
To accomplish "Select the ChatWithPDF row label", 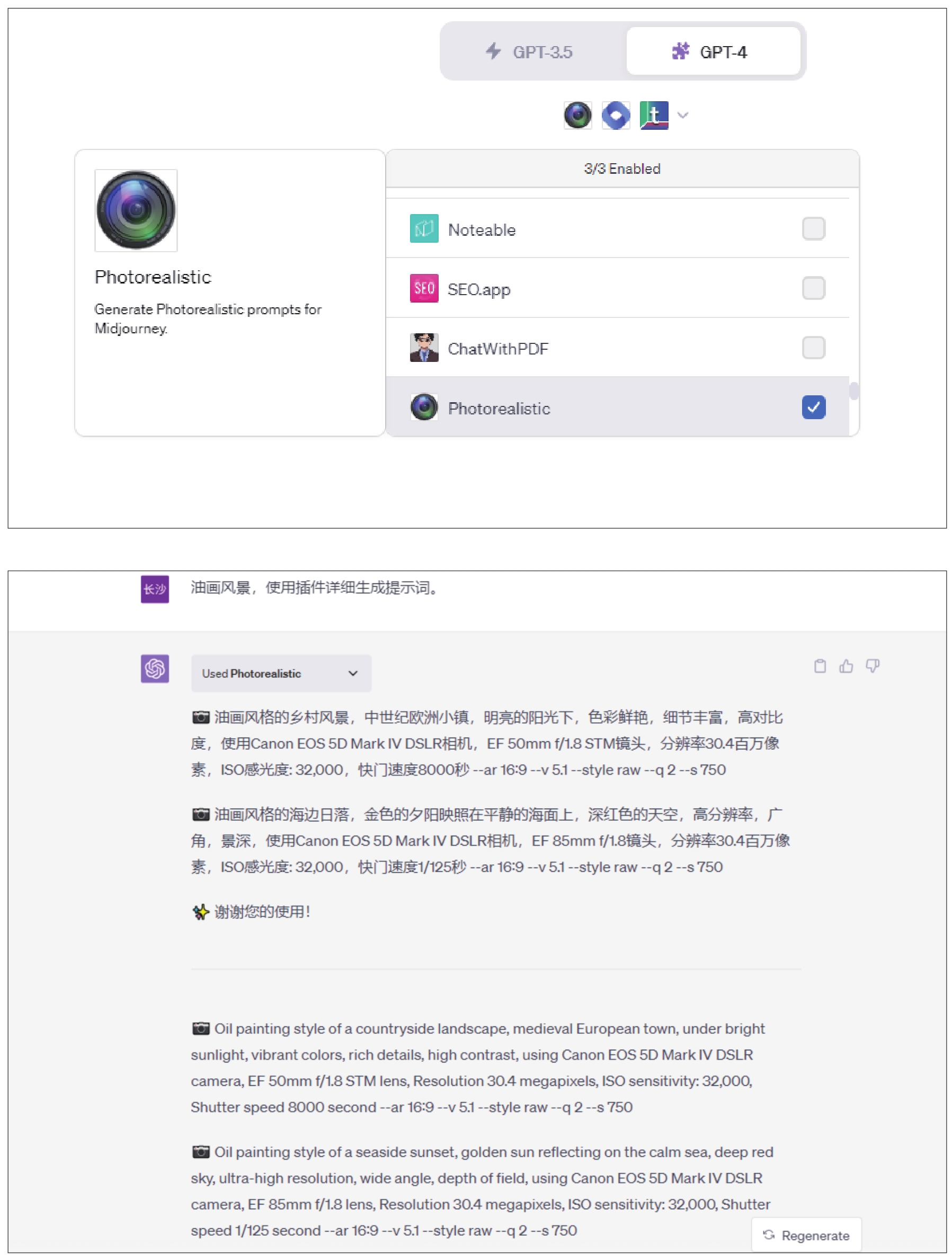I will click(x=498, y=349).
